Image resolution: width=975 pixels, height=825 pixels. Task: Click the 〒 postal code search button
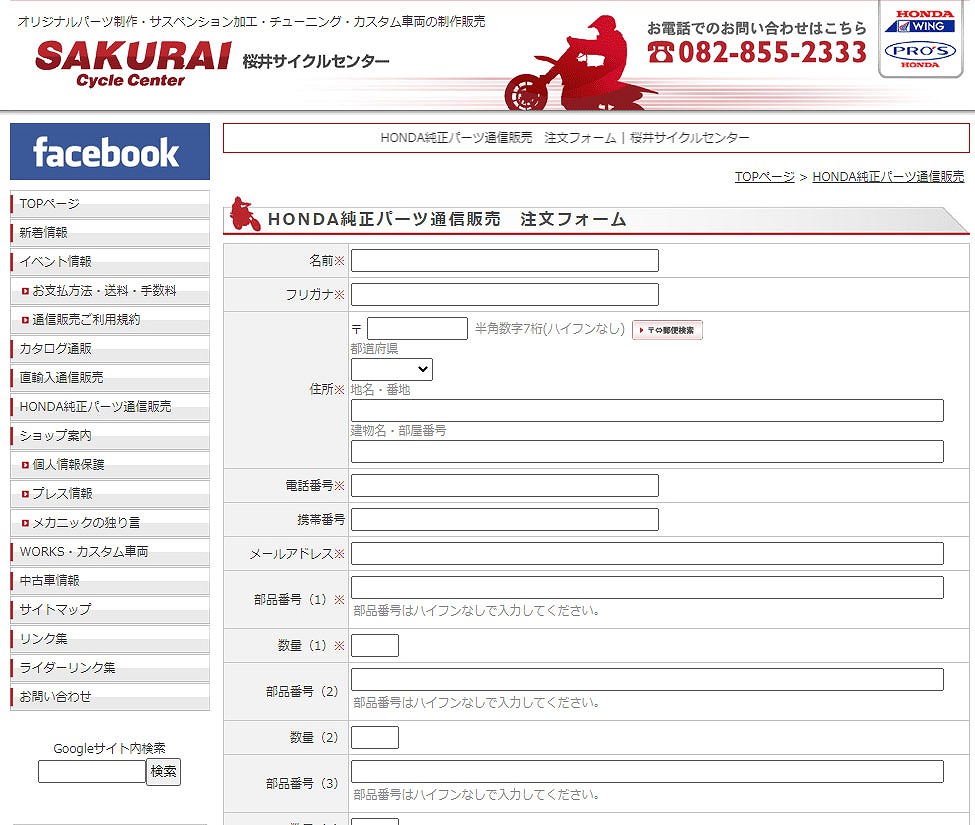[x=667, y=330]
